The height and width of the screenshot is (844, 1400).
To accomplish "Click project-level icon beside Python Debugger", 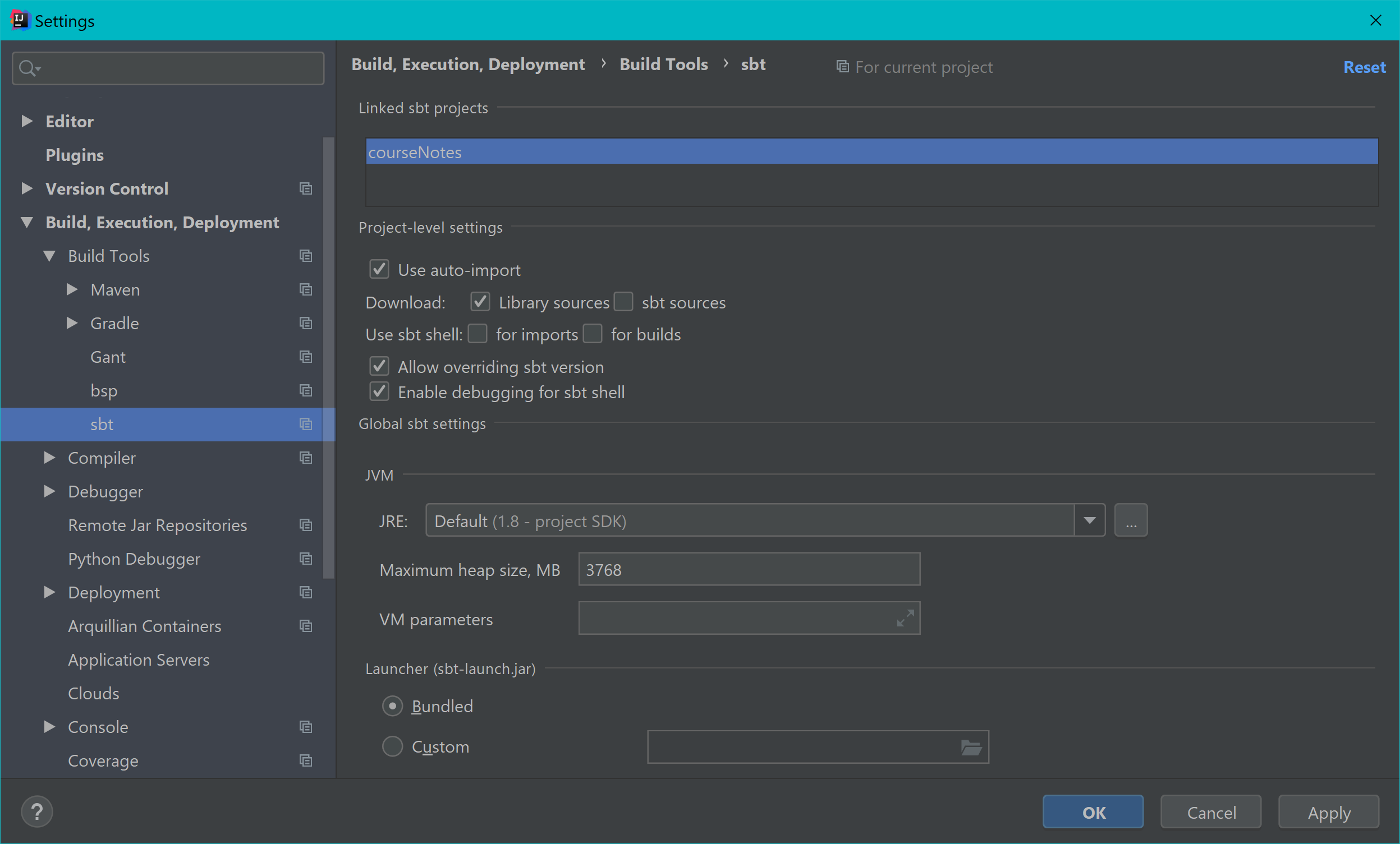I will tap(306, 559).
